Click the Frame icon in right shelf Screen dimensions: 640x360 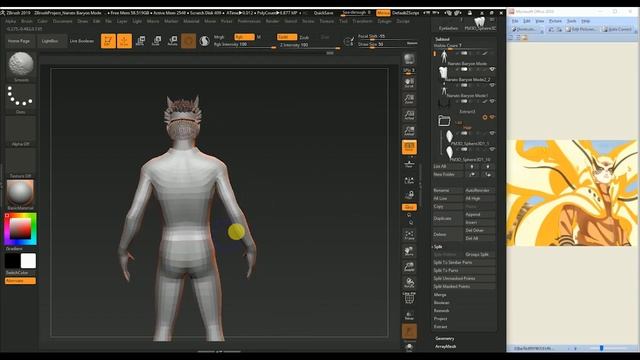(409, 235)
